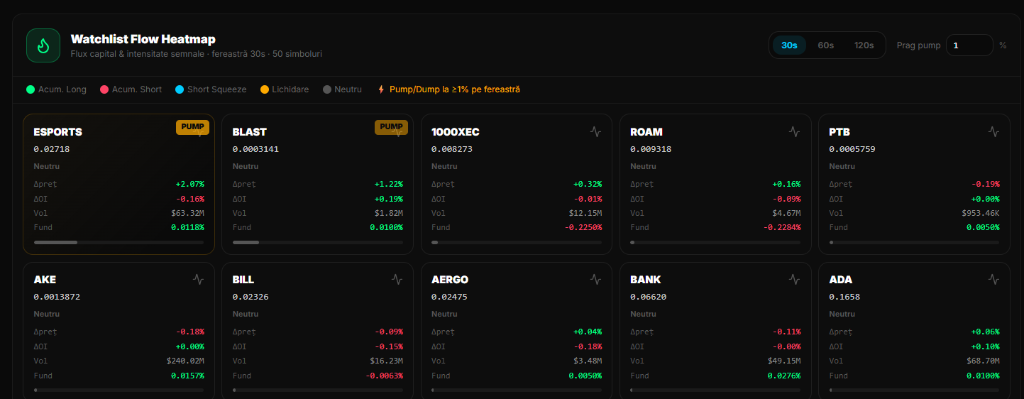Click the BLAST price 0.0003141

(x=255, y=149)
